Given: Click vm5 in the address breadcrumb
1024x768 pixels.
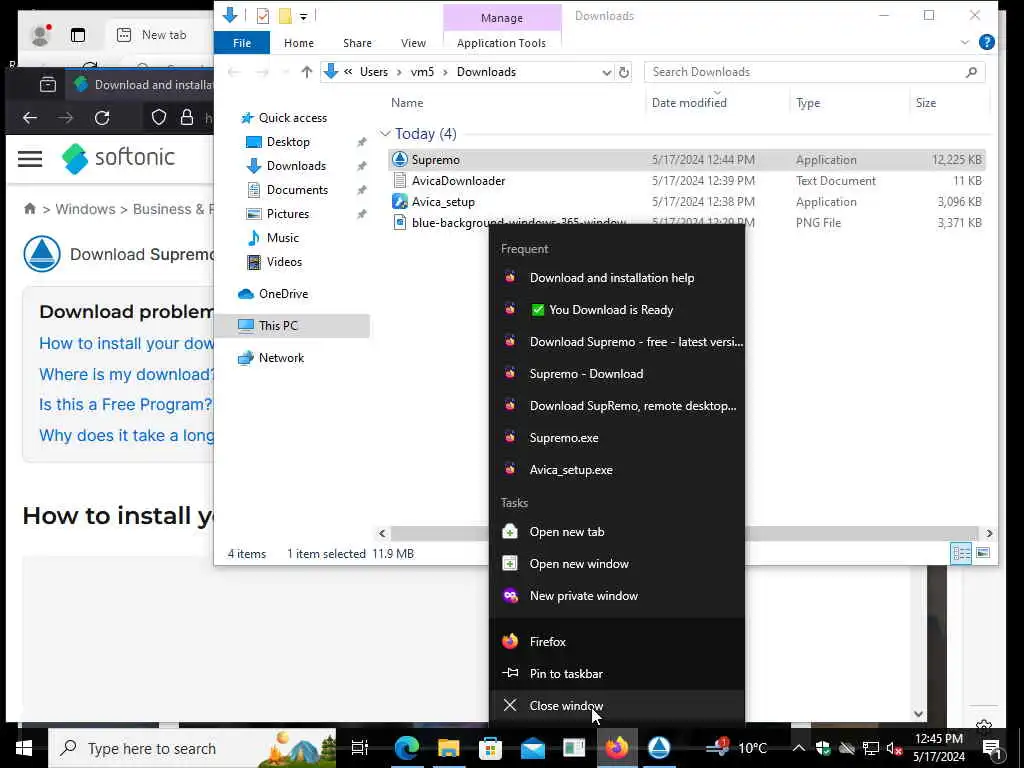Looking at the screenshot, I should click(x=422, y=72).
